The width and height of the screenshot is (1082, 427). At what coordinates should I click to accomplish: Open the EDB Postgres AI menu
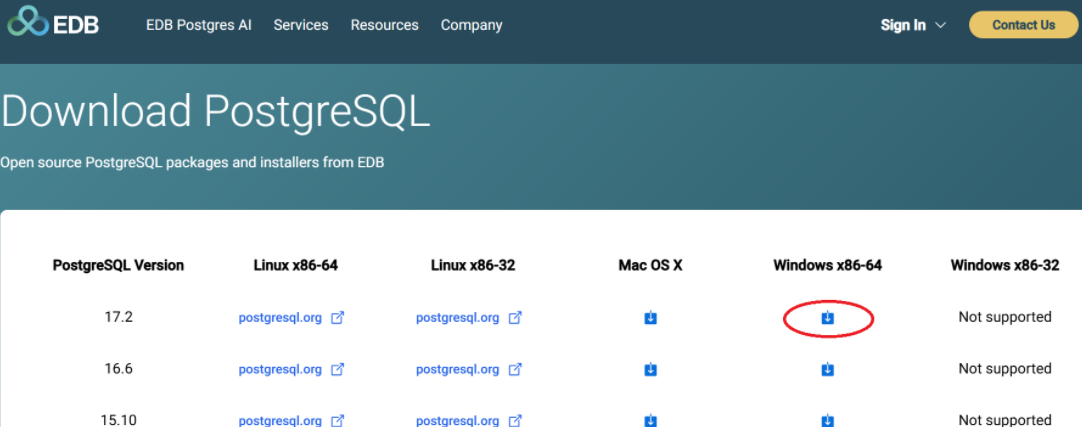199,26
